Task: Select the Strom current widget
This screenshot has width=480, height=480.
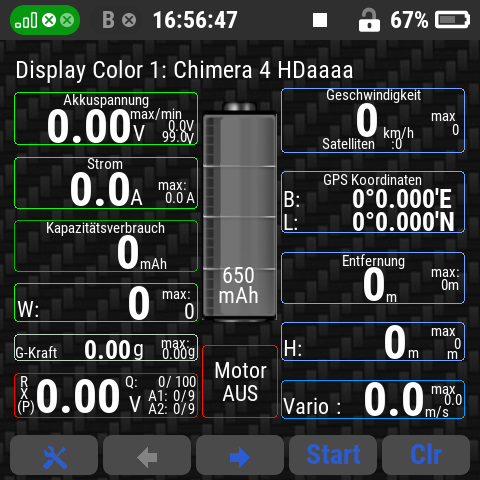Action: tap(106, 183)
